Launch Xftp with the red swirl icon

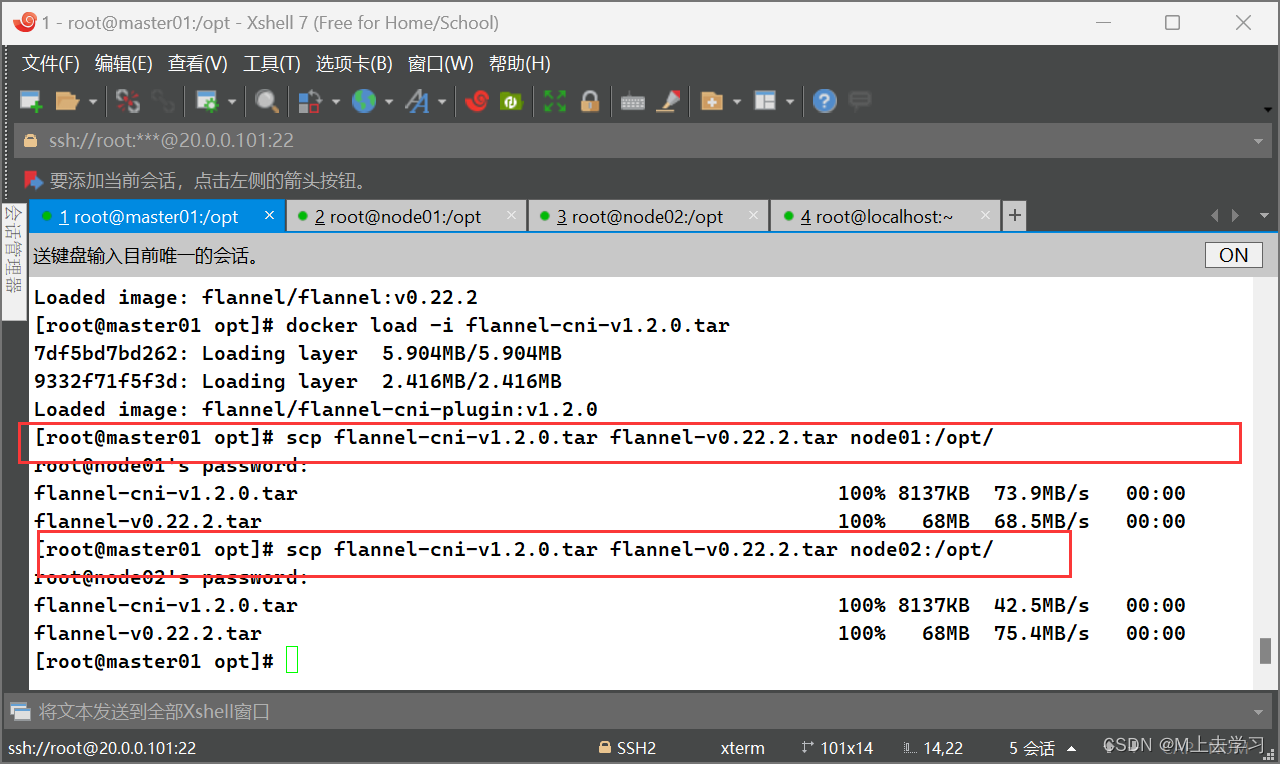pyautogui.click(x=477, y=101)
